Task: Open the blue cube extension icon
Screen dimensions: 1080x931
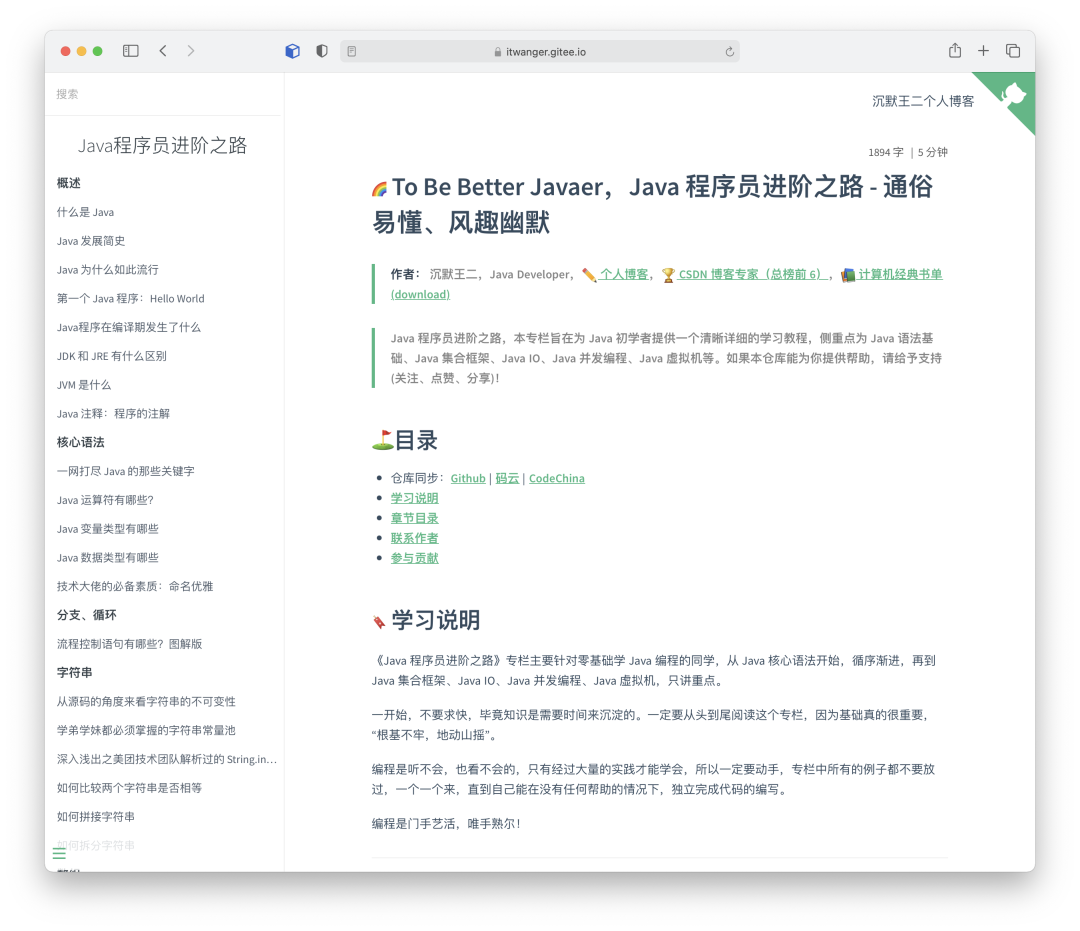Action: [x=293, y=51]
